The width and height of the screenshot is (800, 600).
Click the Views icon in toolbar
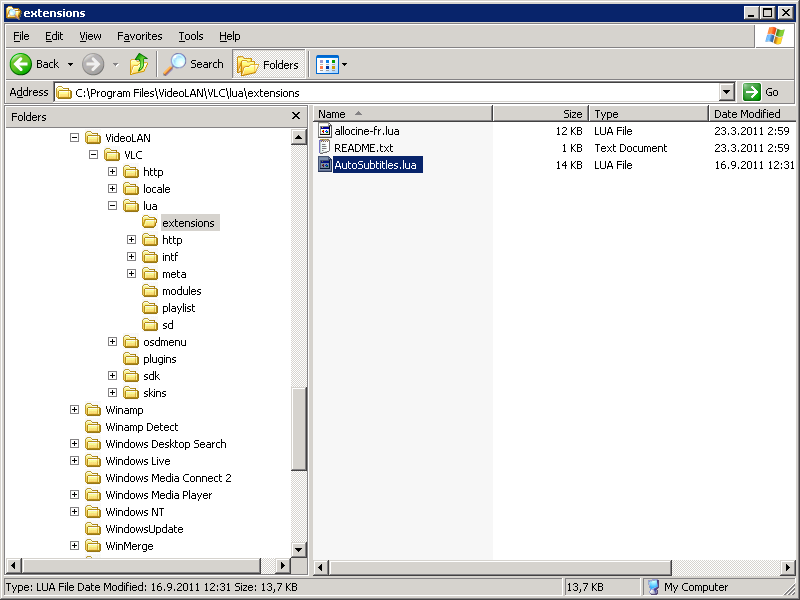[327, 65]
